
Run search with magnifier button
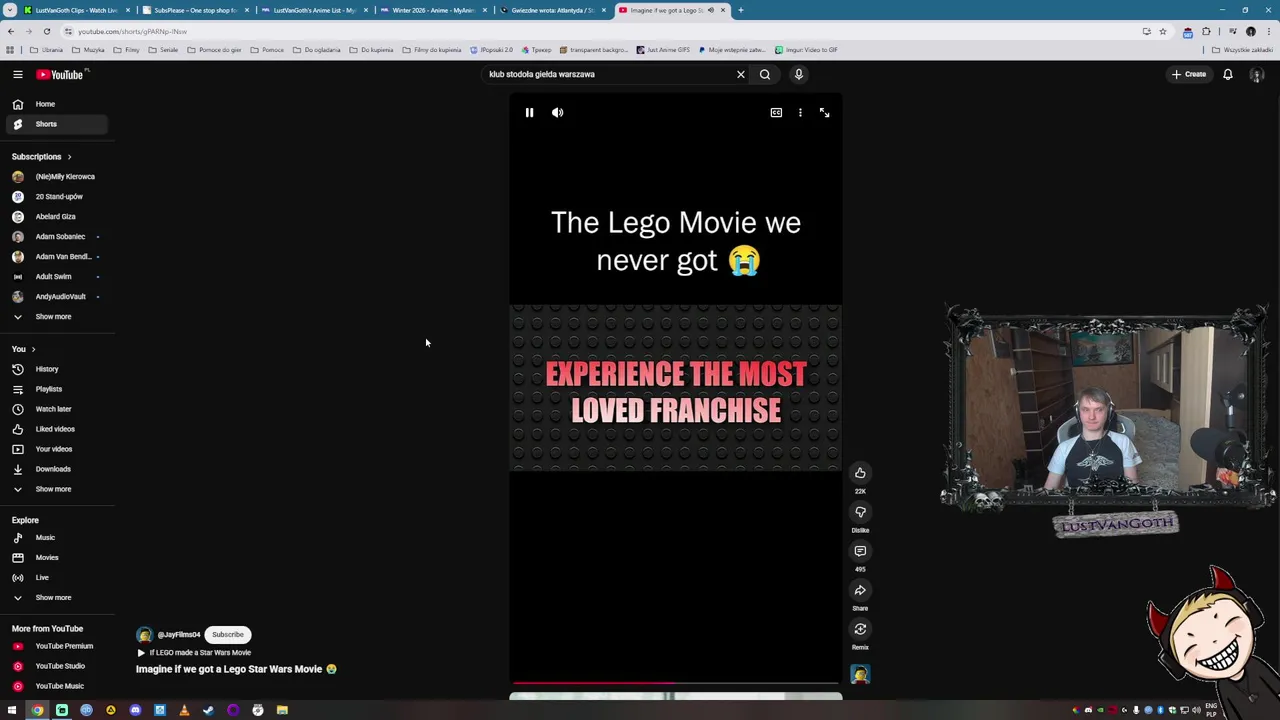[x=765, y=74]
